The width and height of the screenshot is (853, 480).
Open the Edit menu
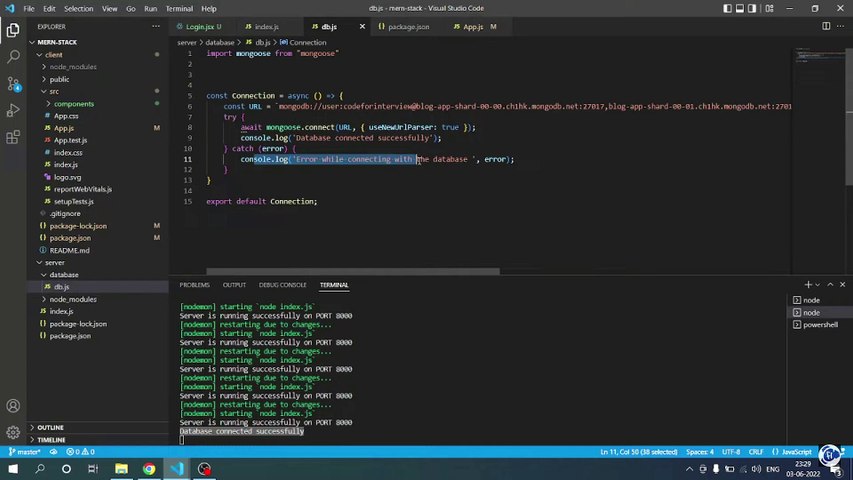click(49, 9)
